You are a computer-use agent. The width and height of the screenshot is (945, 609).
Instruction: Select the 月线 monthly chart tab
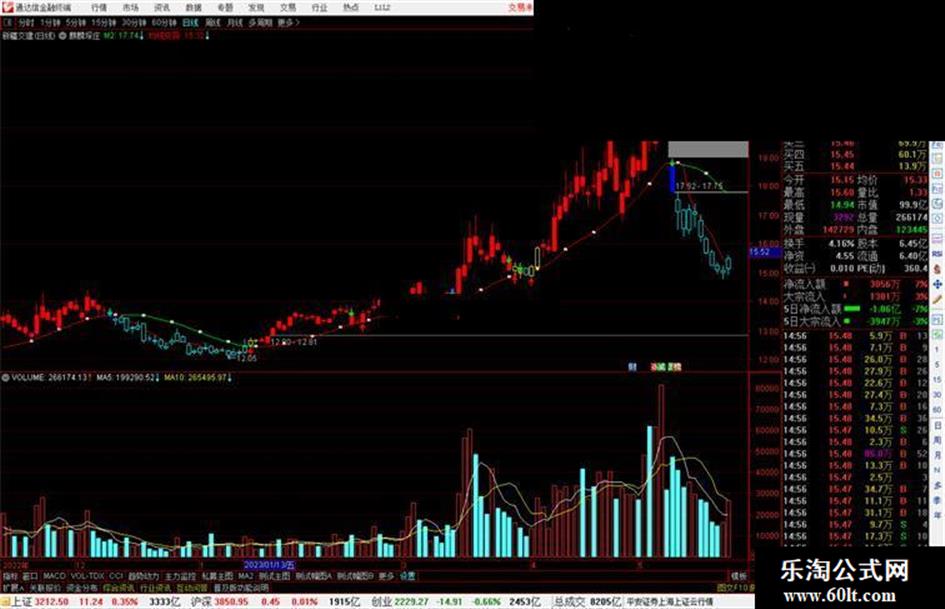(234, 22)
